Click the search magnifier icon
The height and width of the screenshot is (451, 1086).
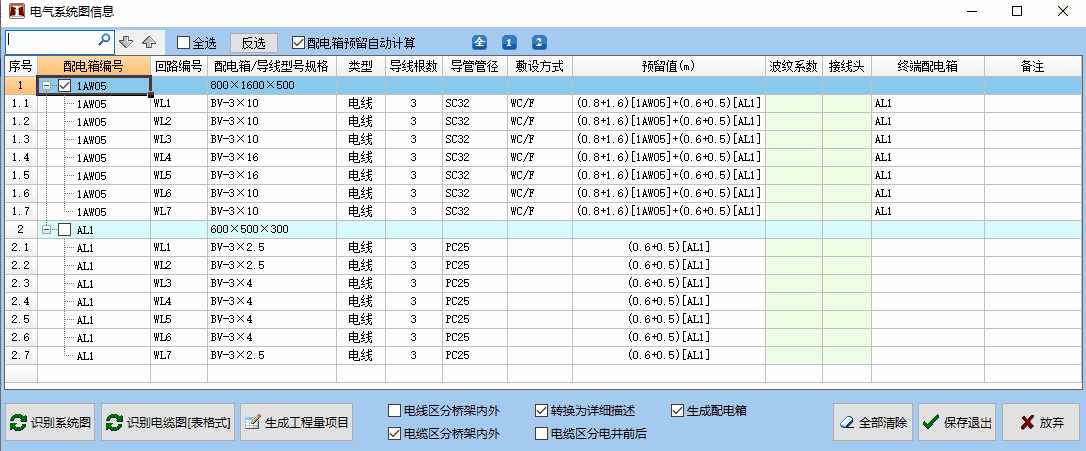pos(104,41)
